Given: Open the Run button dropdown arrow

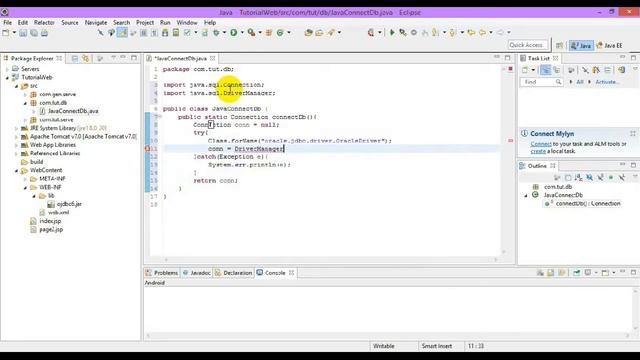Looking at the screenshot, I should (x=242, y=33).
